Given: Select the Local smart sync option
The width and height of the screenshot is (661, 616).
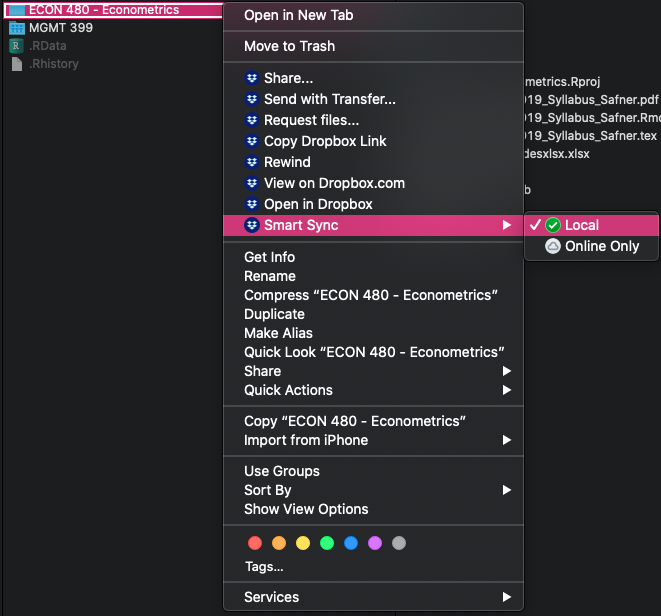Looking at the screenshot, I should coord(581,225).
